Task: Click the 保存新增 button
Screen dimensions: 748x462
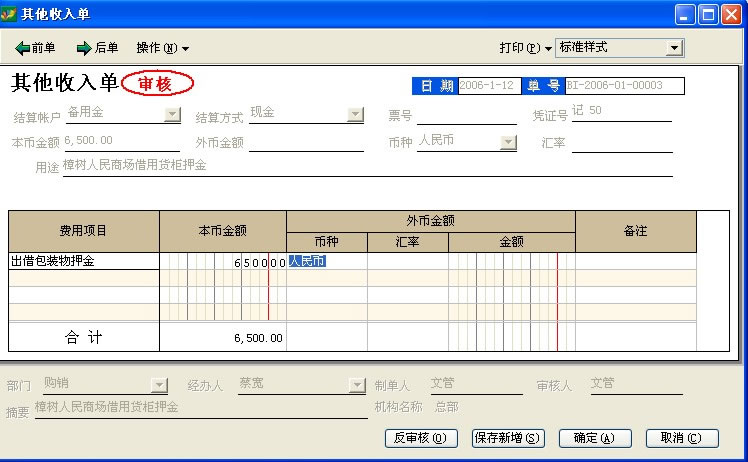Action: tap(507, 438)
